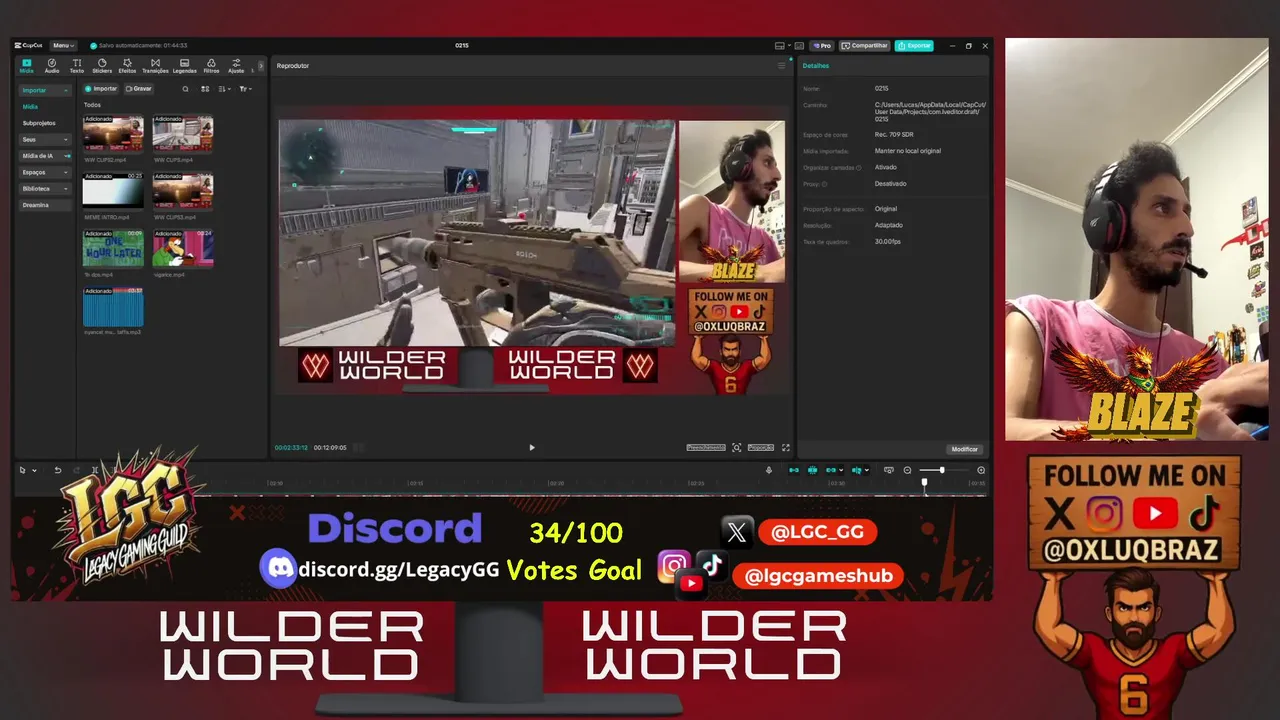Open the Transições tab

[155, 66]
